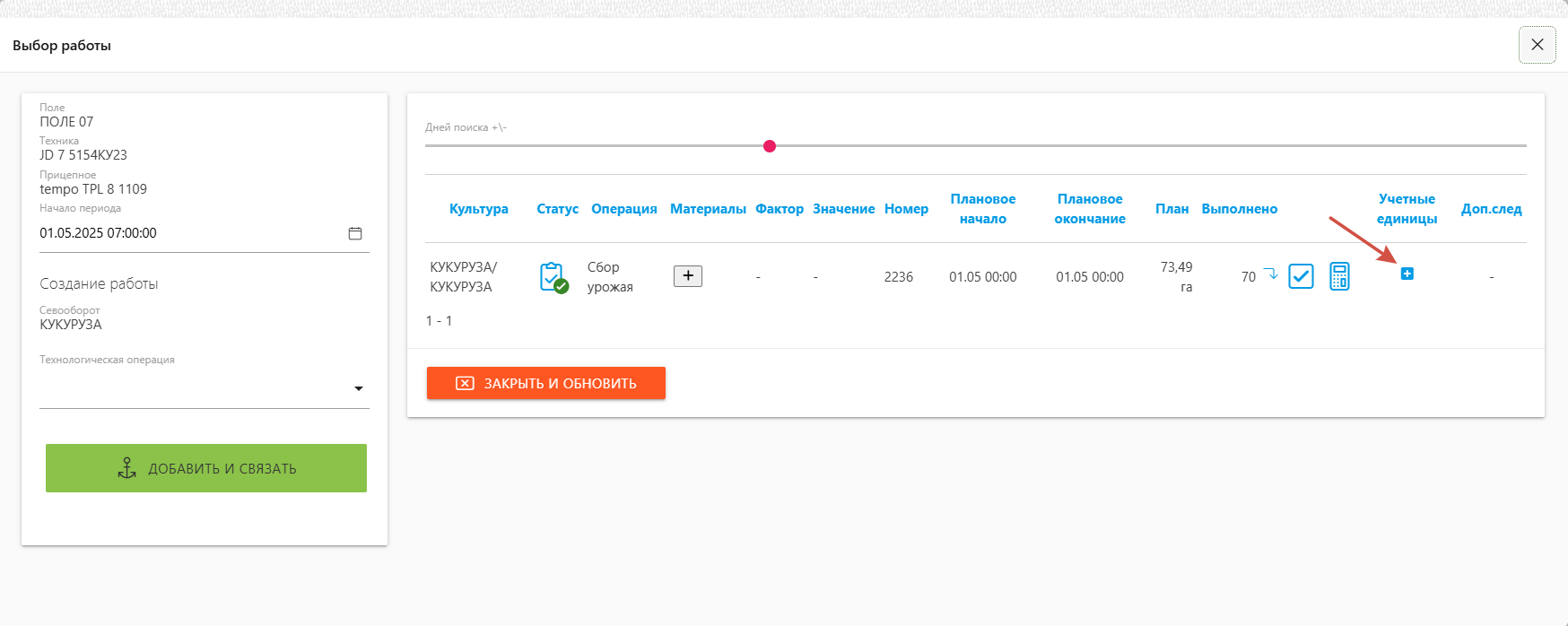This screenshot has width=1568, height=626.
Task: Open the calendar picker for Начало периода
Action: click(x=355, y=233)
